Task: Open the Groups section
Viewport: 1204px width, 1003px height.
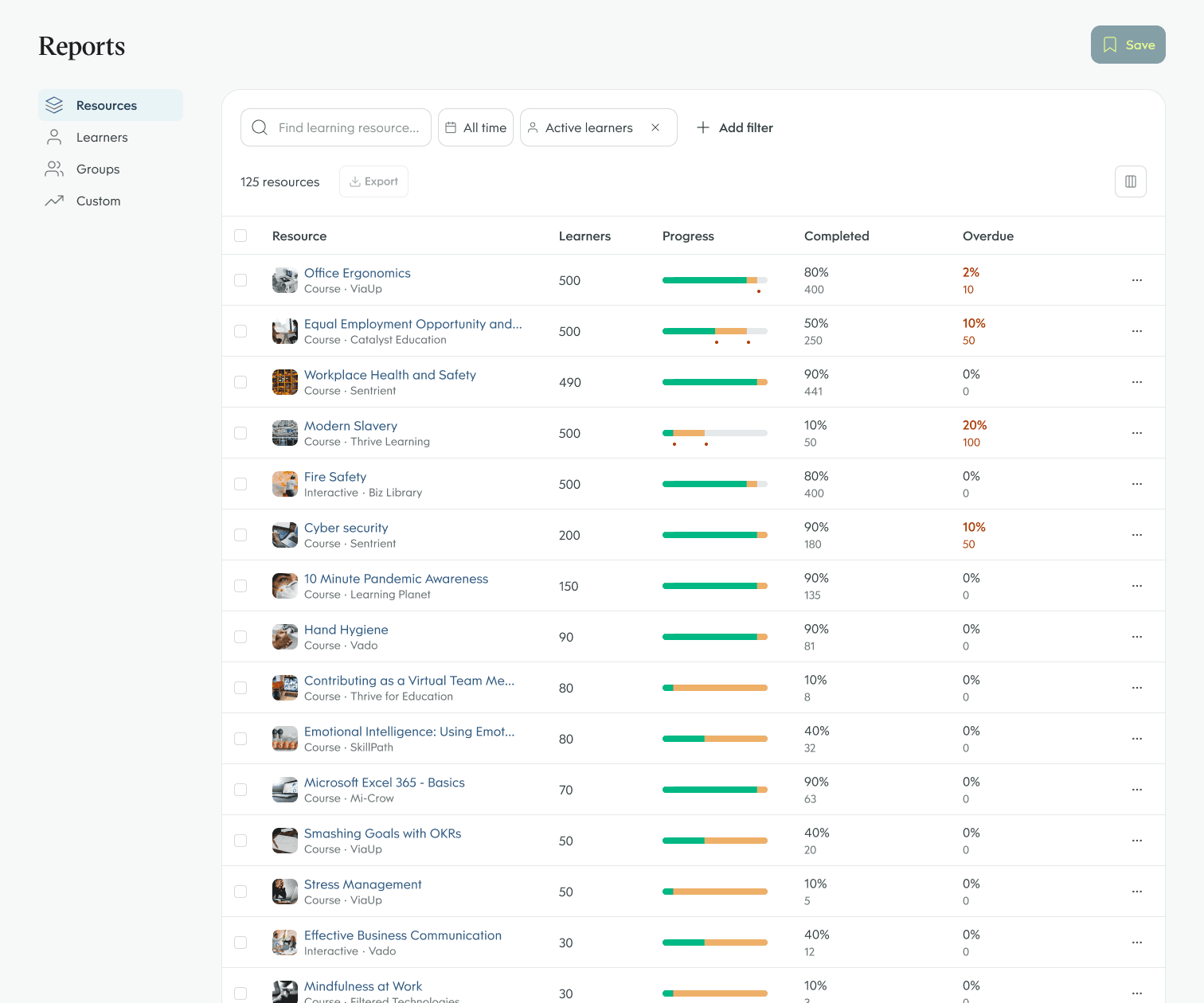Action: pos(97,169)
